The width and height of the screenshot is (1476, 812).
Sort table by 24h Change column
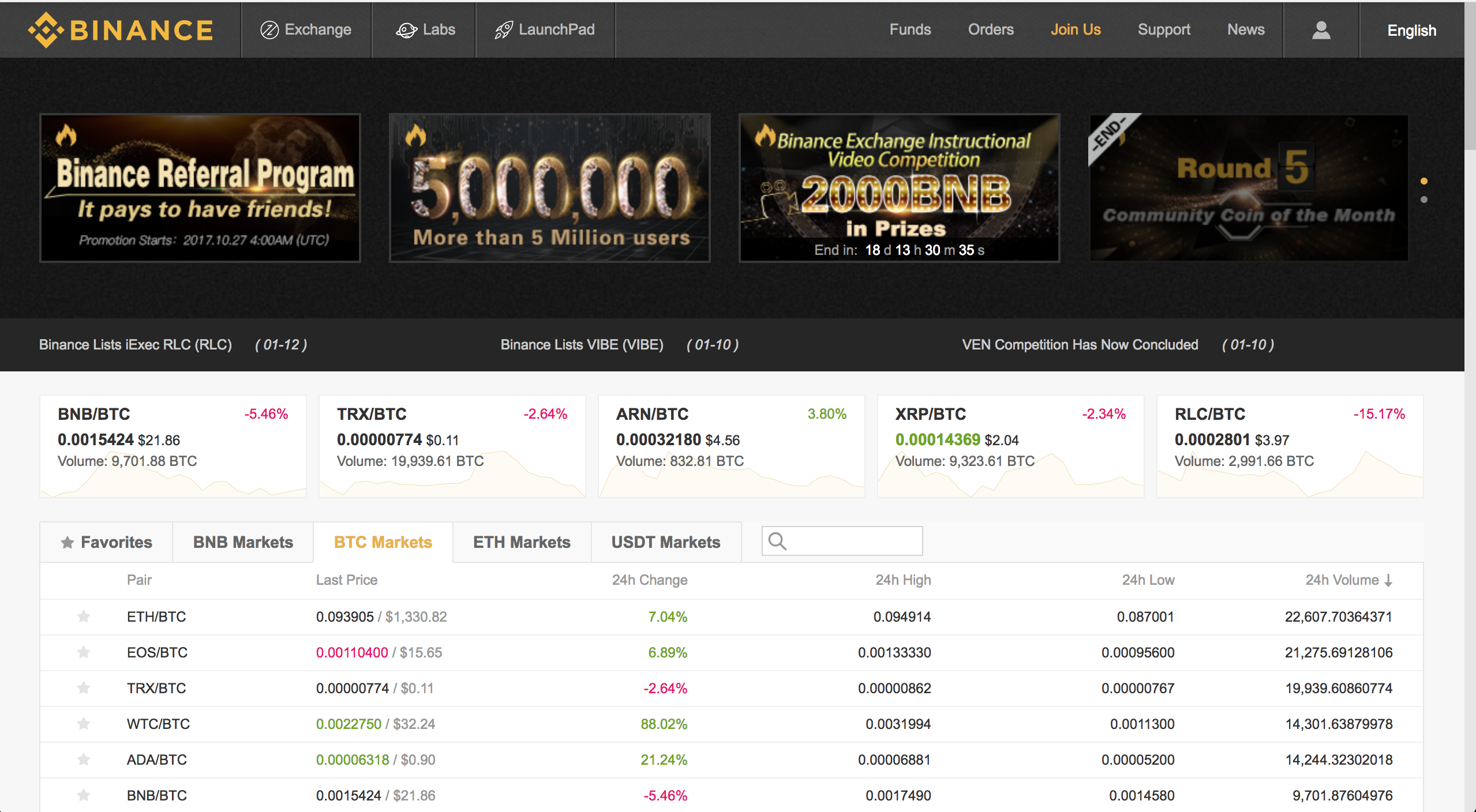649,580
